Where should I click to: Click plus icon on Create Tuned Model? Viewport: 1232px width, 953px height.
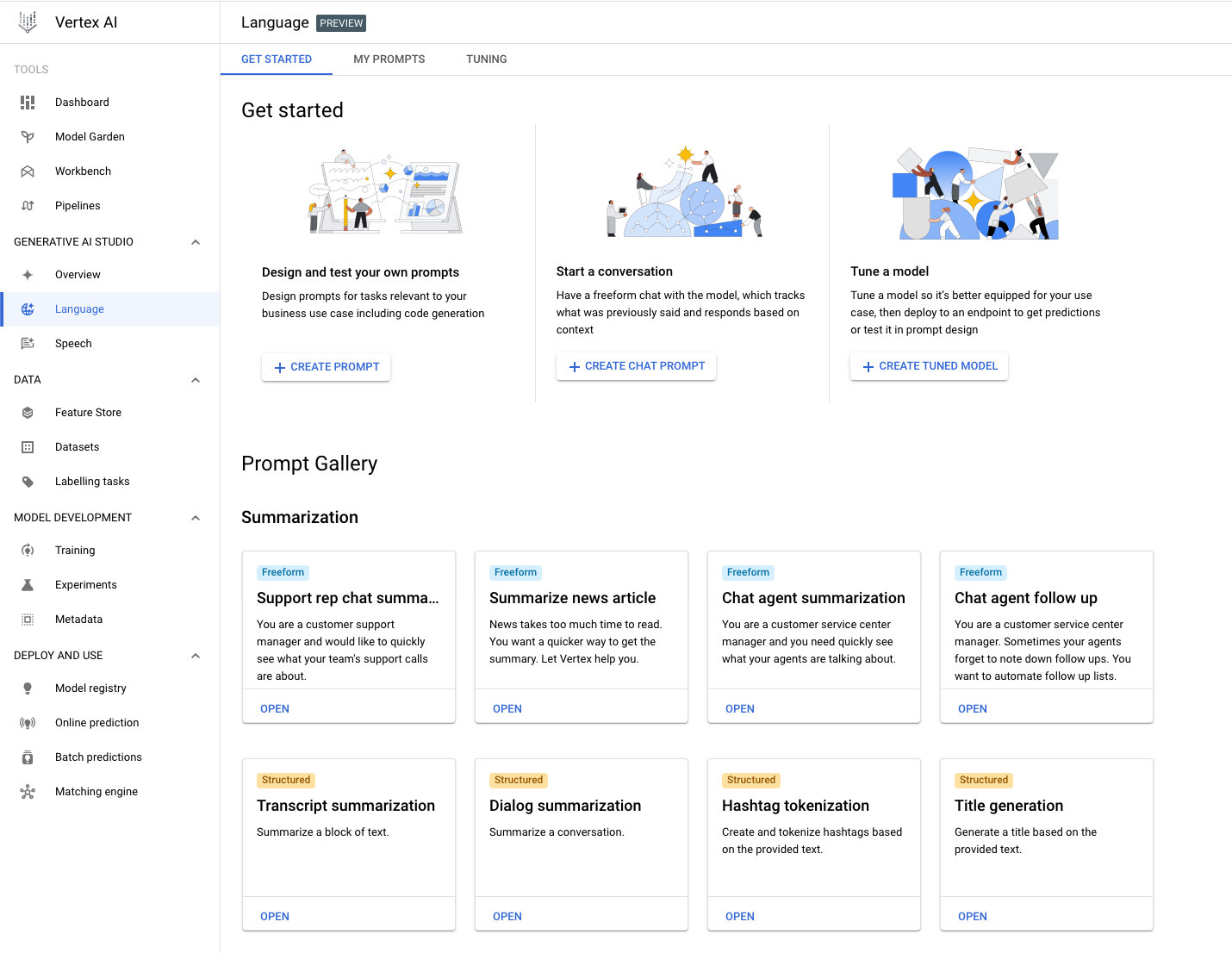click(868, 367)
